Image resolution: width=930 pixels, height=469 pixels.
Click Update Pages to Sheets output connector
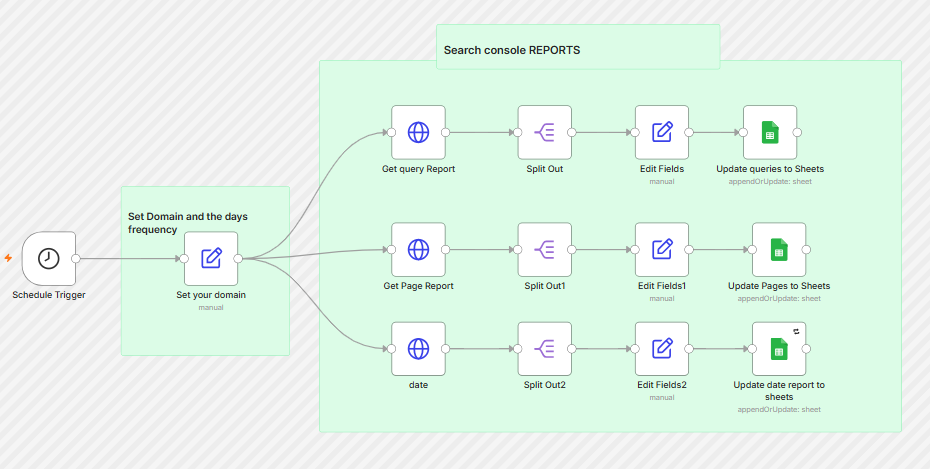(x=806, y=250)
